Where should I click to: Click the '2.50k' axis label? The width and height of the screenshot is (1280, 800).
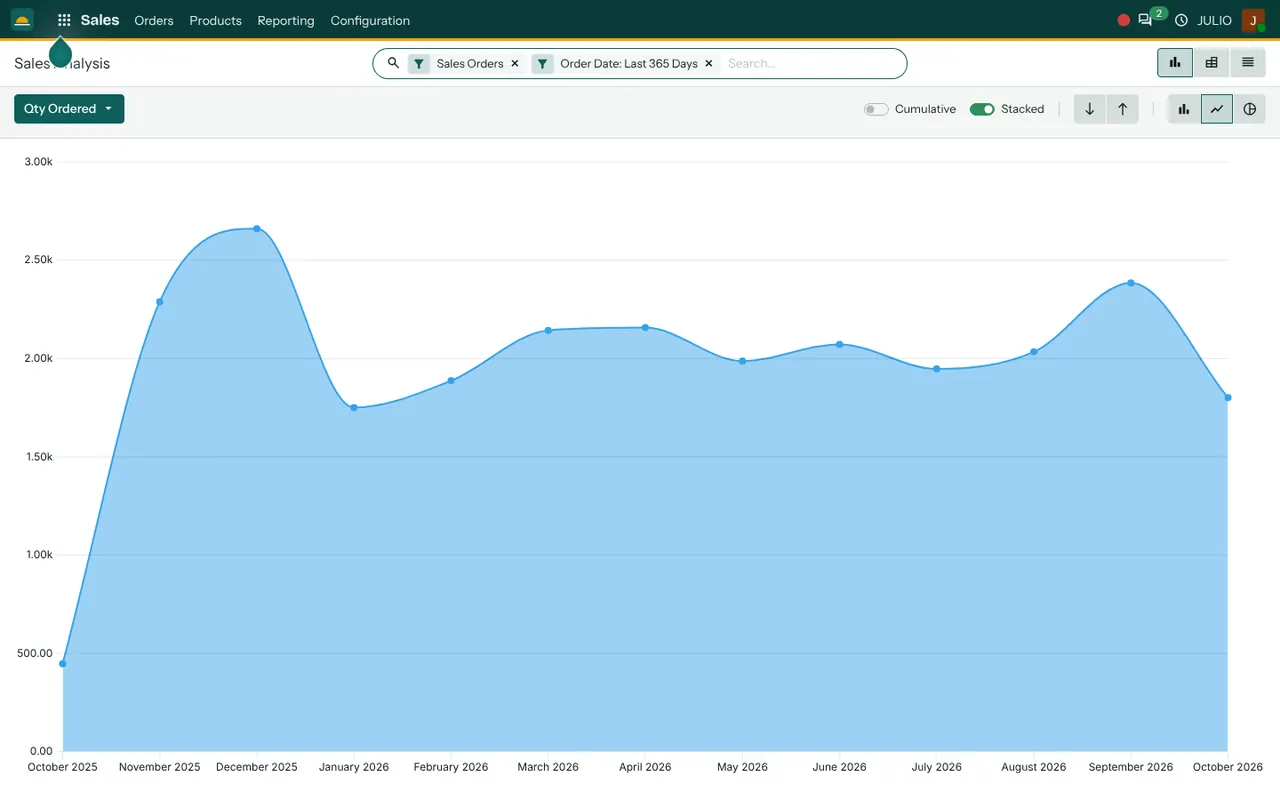(x=38, y=260)
